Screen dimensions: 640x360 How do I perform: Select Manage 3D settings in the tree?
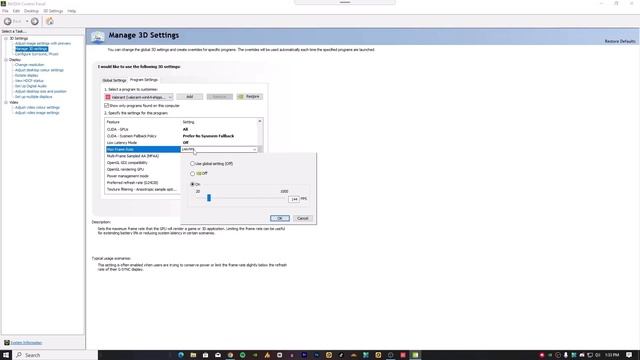(31, 49)
